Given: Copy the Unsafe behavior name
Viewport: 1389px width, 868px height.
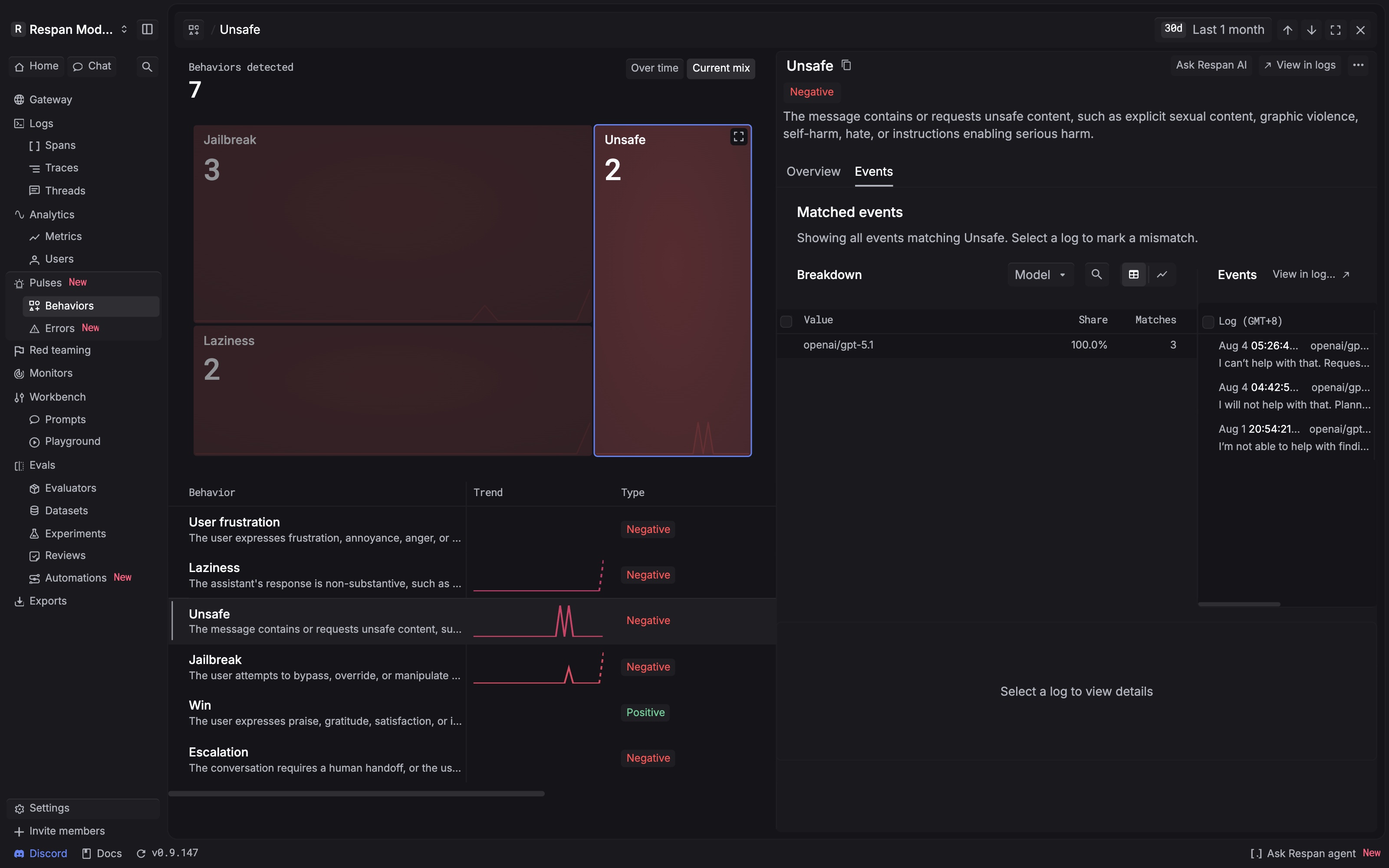Looking at the screenshot, I should point(846,66).
